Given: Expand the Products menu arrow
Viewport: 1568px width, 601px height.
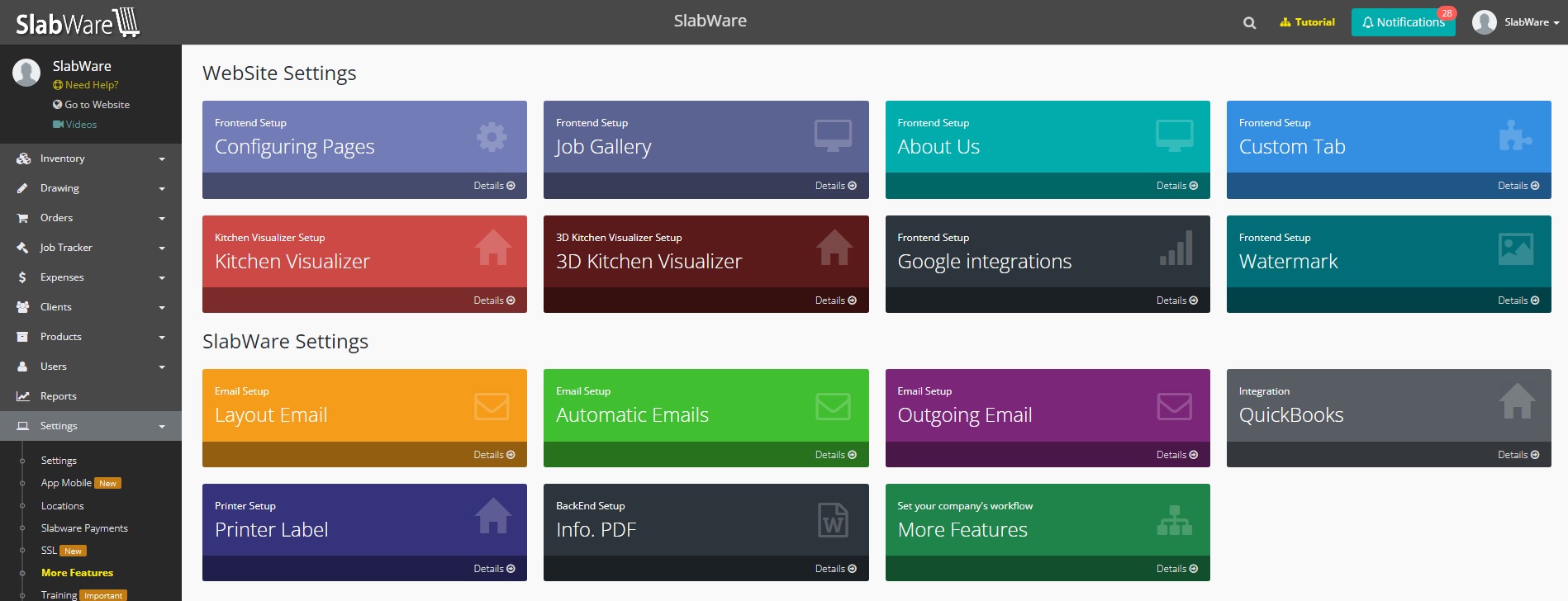Looking at the screenshot, I should coord(162,338).
